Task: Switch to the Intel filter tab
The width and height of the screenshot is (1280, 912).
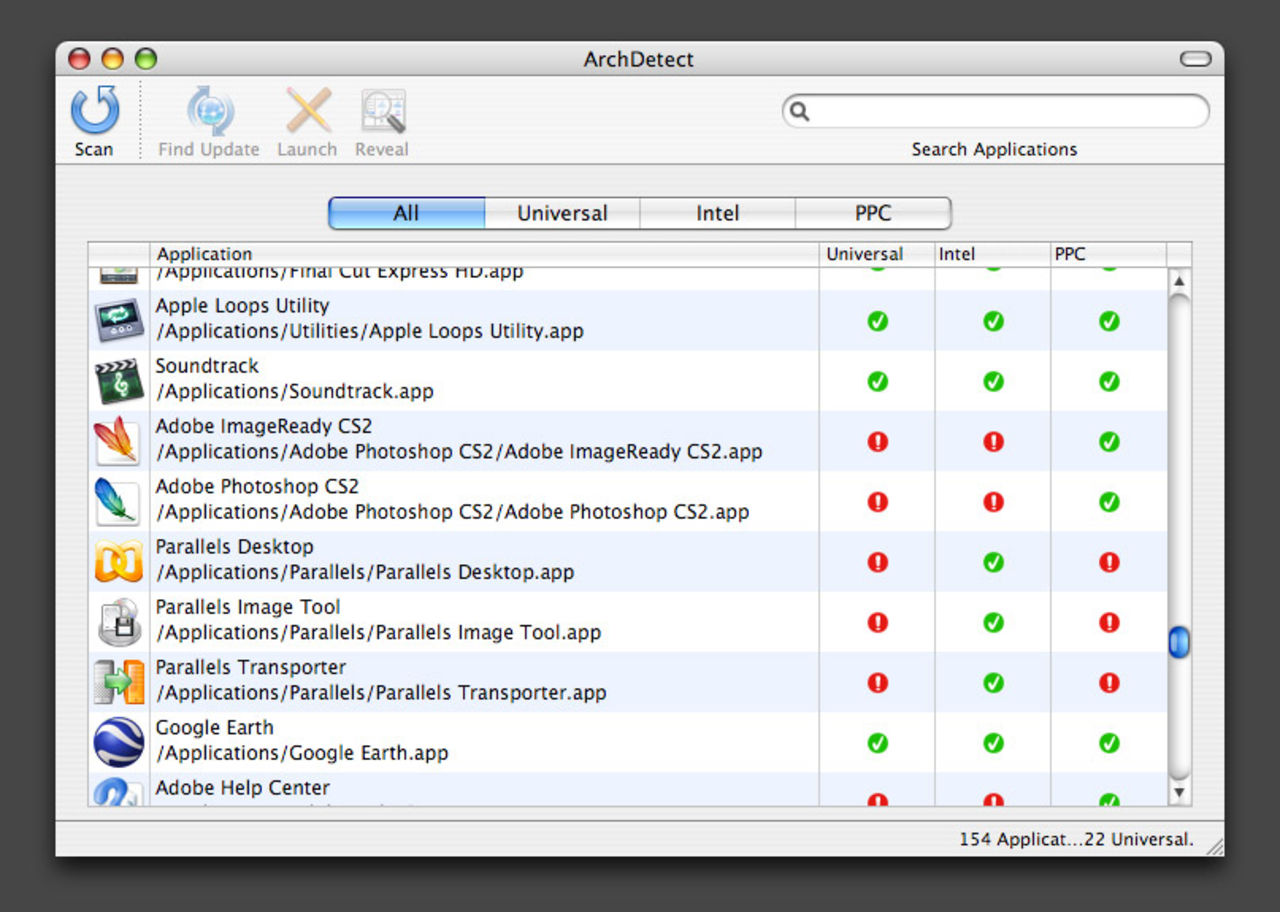Action: coord(717,213)
